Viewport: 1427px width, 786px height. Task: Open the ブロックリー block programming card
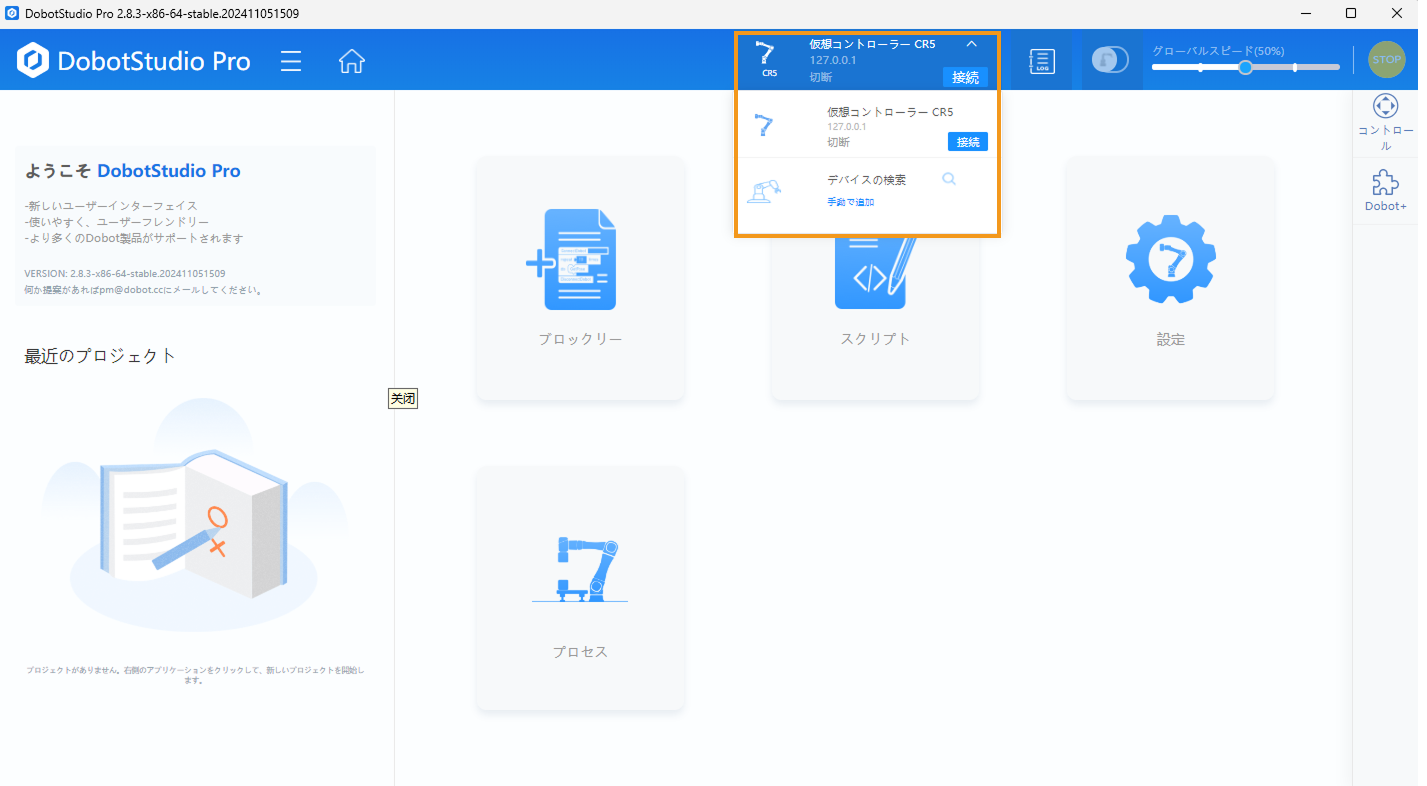(x=581, y=279)
